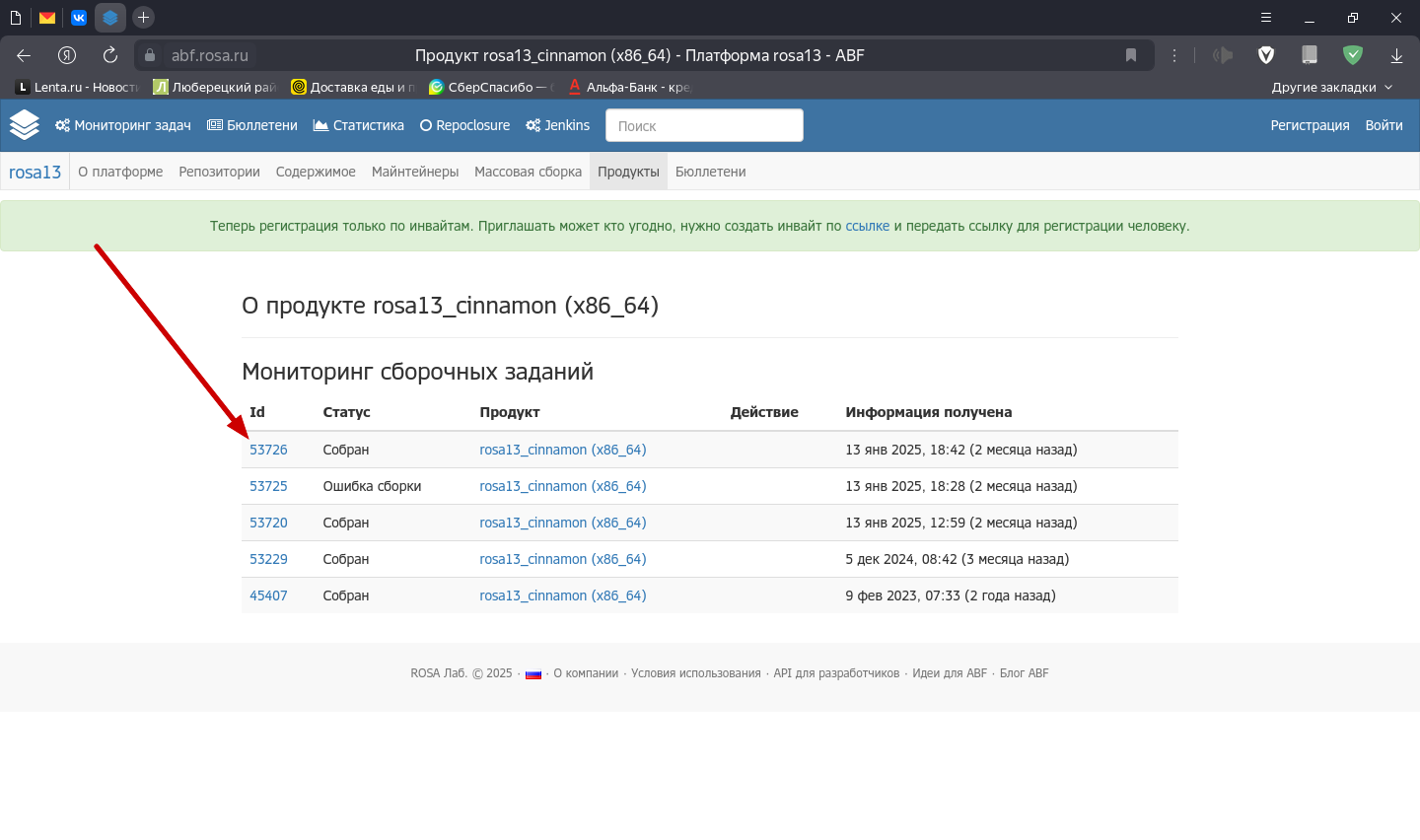Click the Russian flag language icon
The image size is (1420, 840).
pyautogui.click(x=533, y=674)
